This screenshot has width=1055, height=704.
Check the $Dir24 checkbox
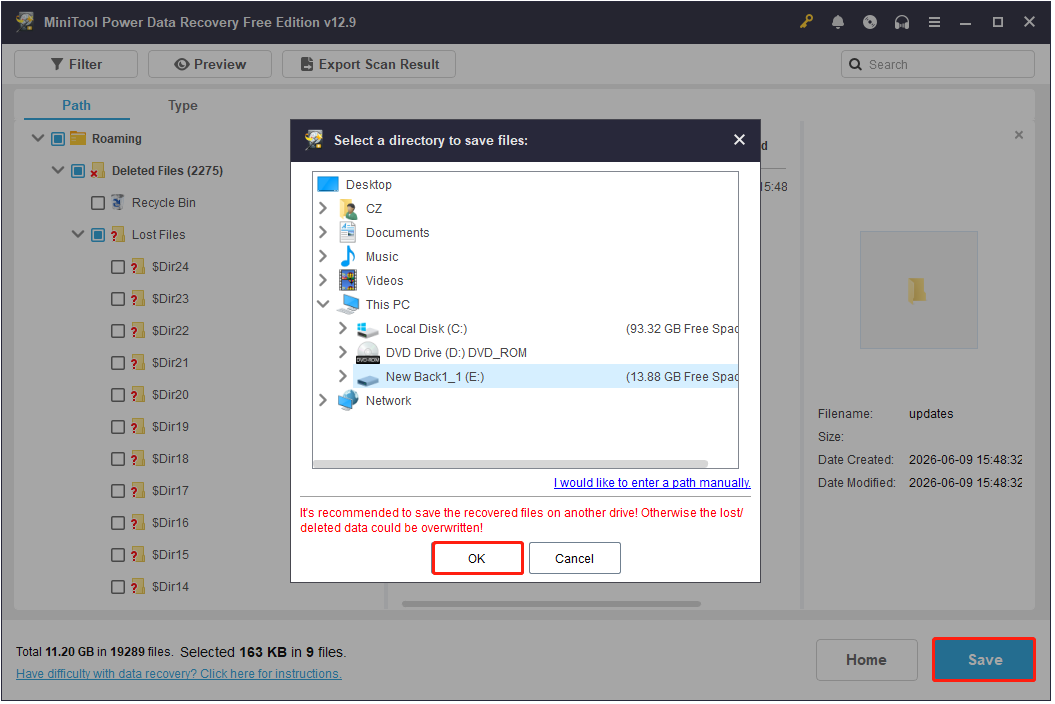[118, 267]
